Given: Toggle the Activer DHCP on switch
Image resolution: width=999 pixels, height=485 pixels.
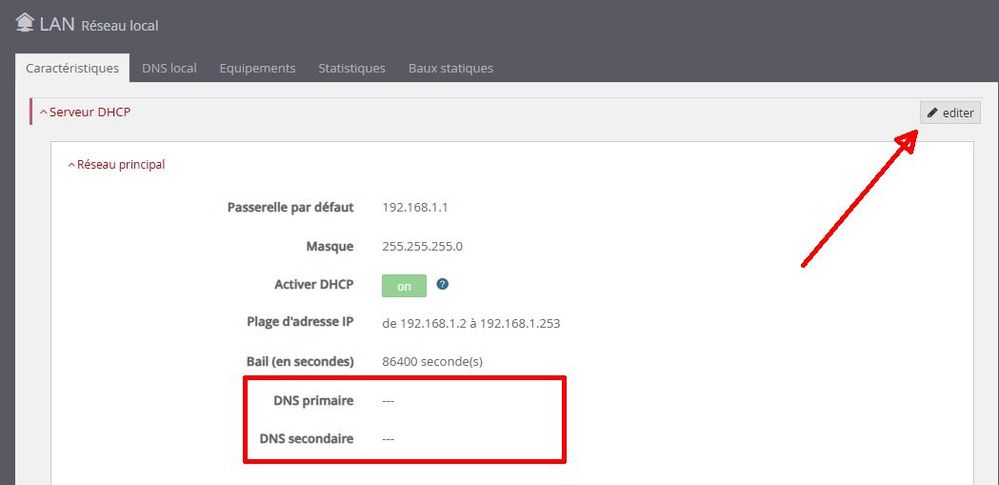Looking at the screenshot, I should 404,286.
